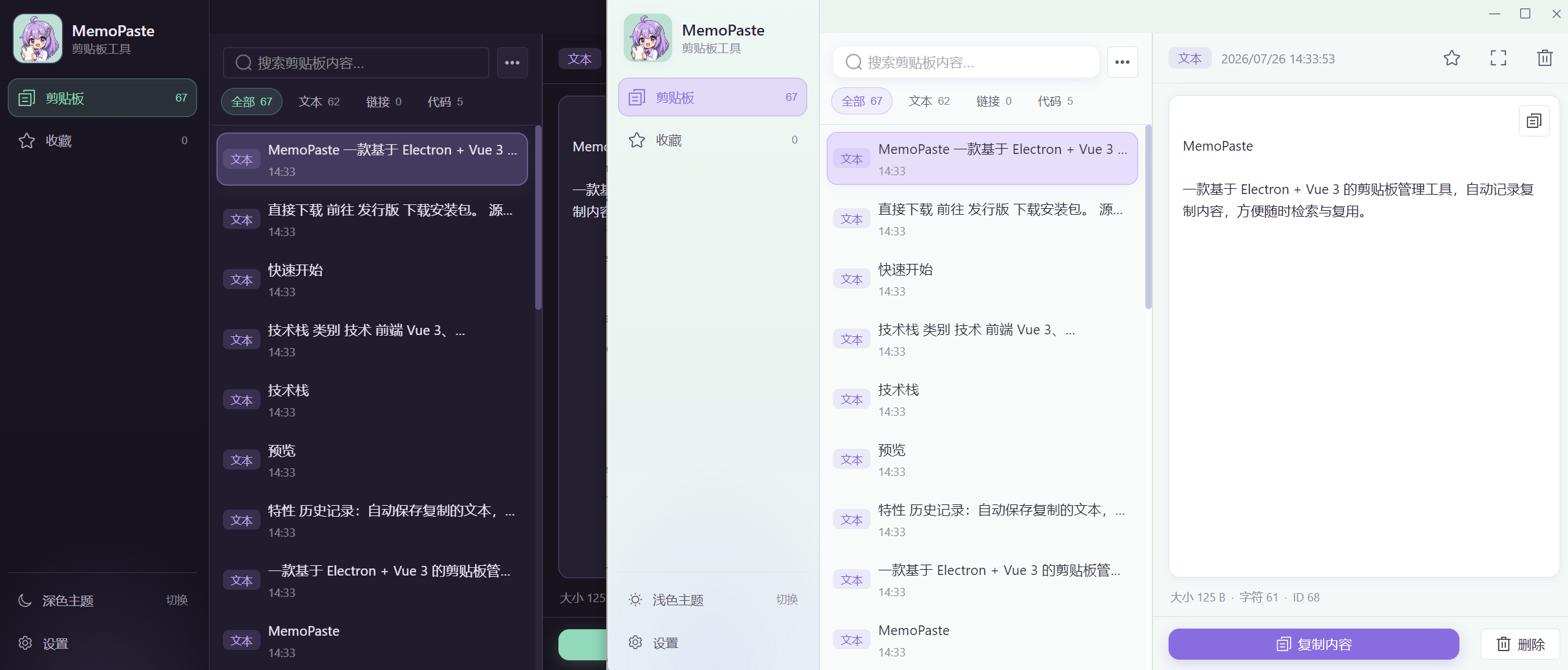Click the search field in light window
1568x670 pixels.
click(966, 62)
